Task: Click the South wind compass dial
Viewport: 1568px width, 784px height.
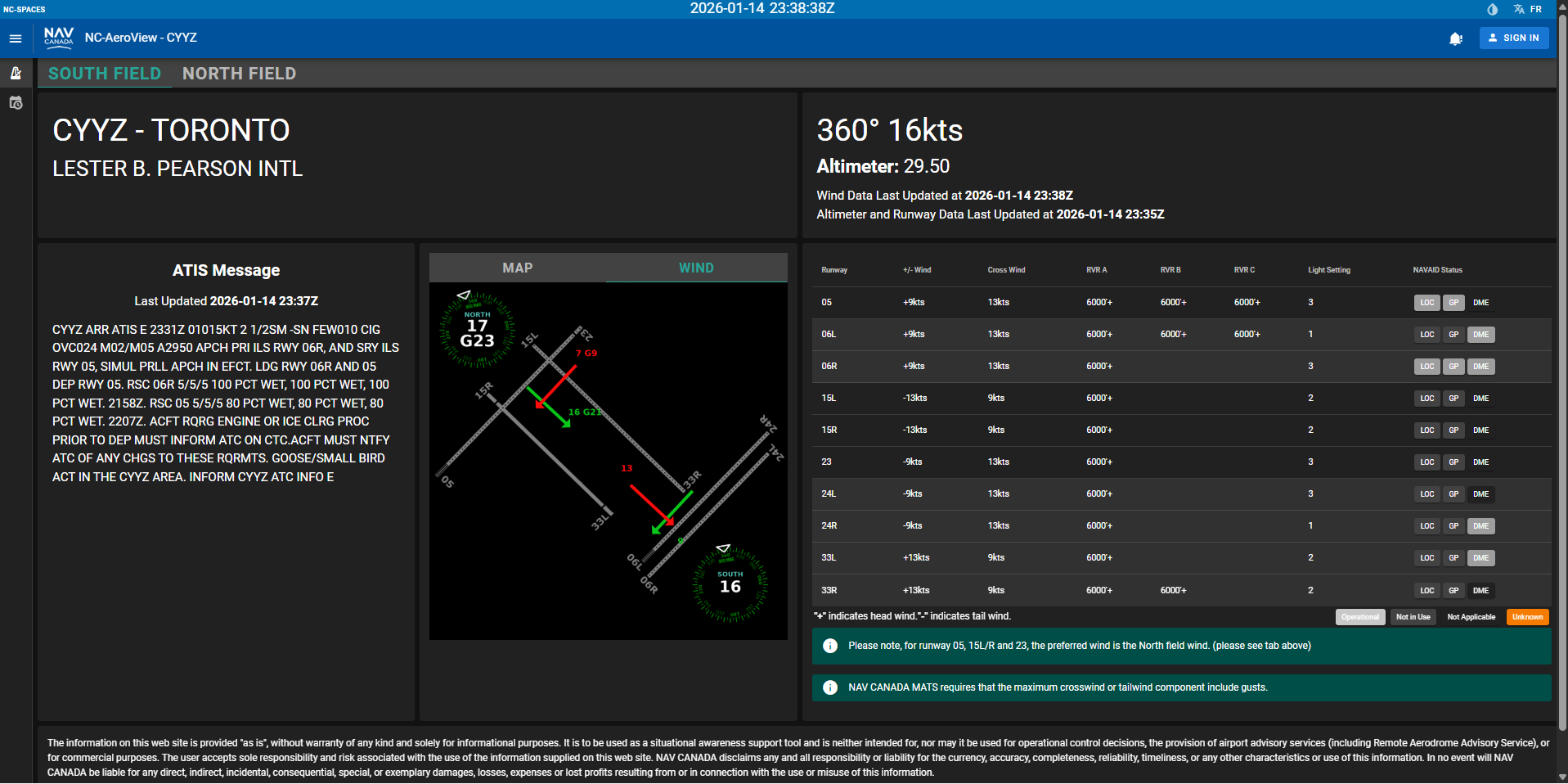Action: pyautogui.click(x=730, y=583)
